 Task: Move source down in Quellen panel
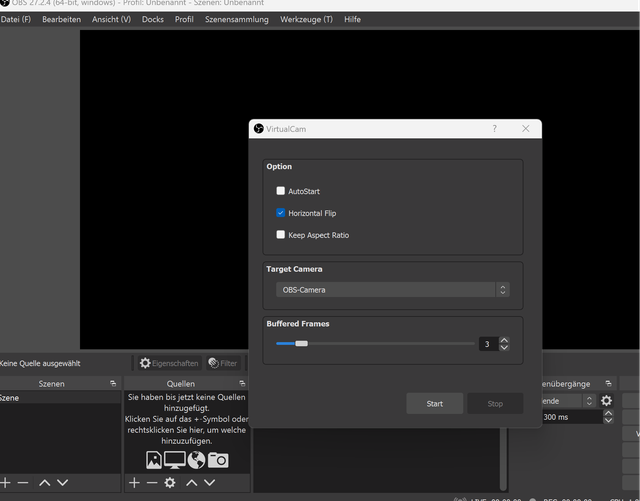click(209, 483)
